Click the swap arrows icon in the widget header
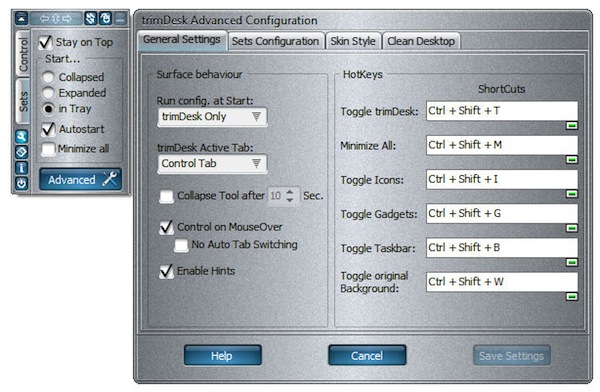This screenshot has width=600, height=392. click(x=90, y=18)
